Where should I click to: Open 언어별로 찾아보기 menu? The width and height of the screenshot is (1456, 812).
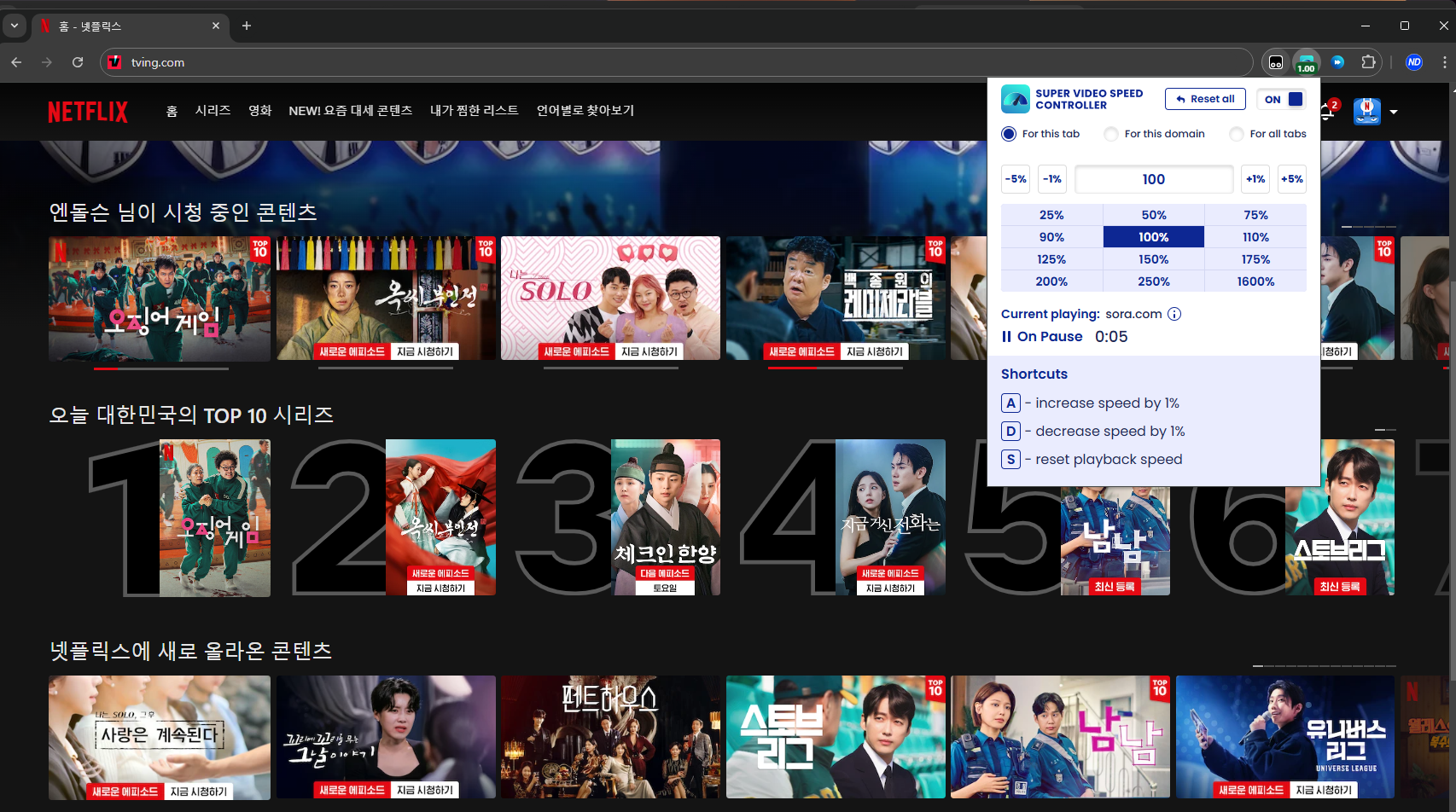pos(585,111)
